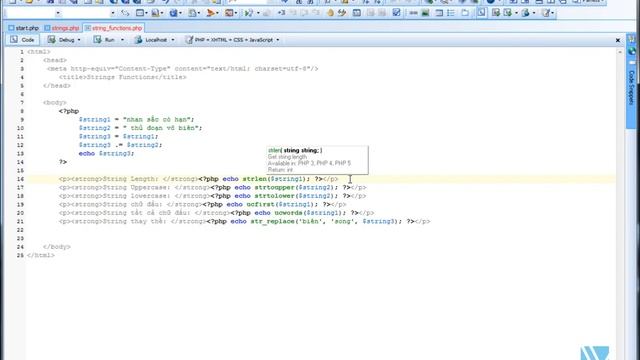
Task: Click the String Length strlen line
Action: point(198,179)
